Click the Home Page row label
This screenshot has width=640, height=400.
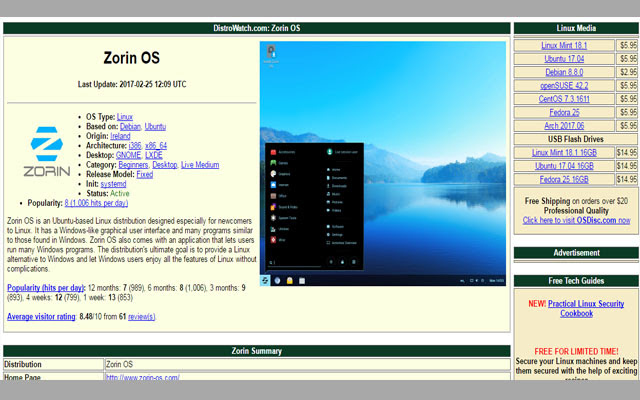[22, 377]
